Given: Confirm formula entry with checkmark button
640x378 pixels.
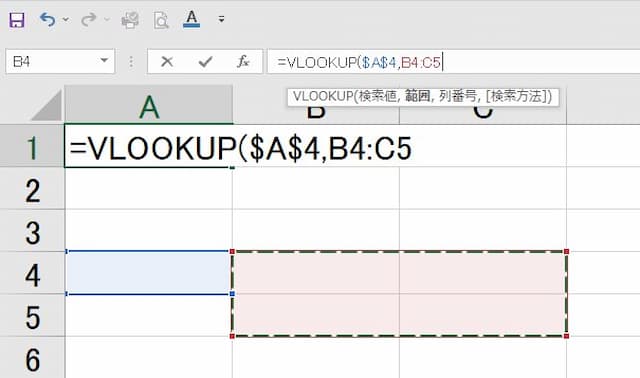Looking at the screenshot, I should click(205, 62).
